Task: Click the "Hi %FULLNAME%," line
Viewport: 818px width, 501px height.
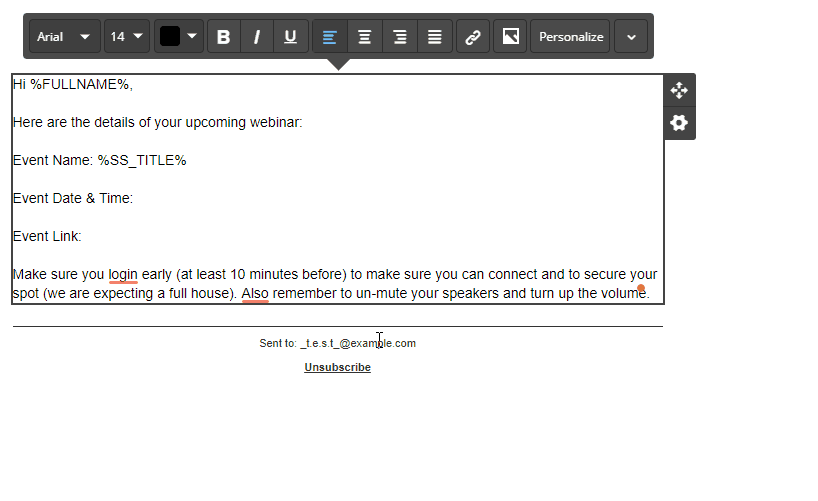Action: pos(73,85)
